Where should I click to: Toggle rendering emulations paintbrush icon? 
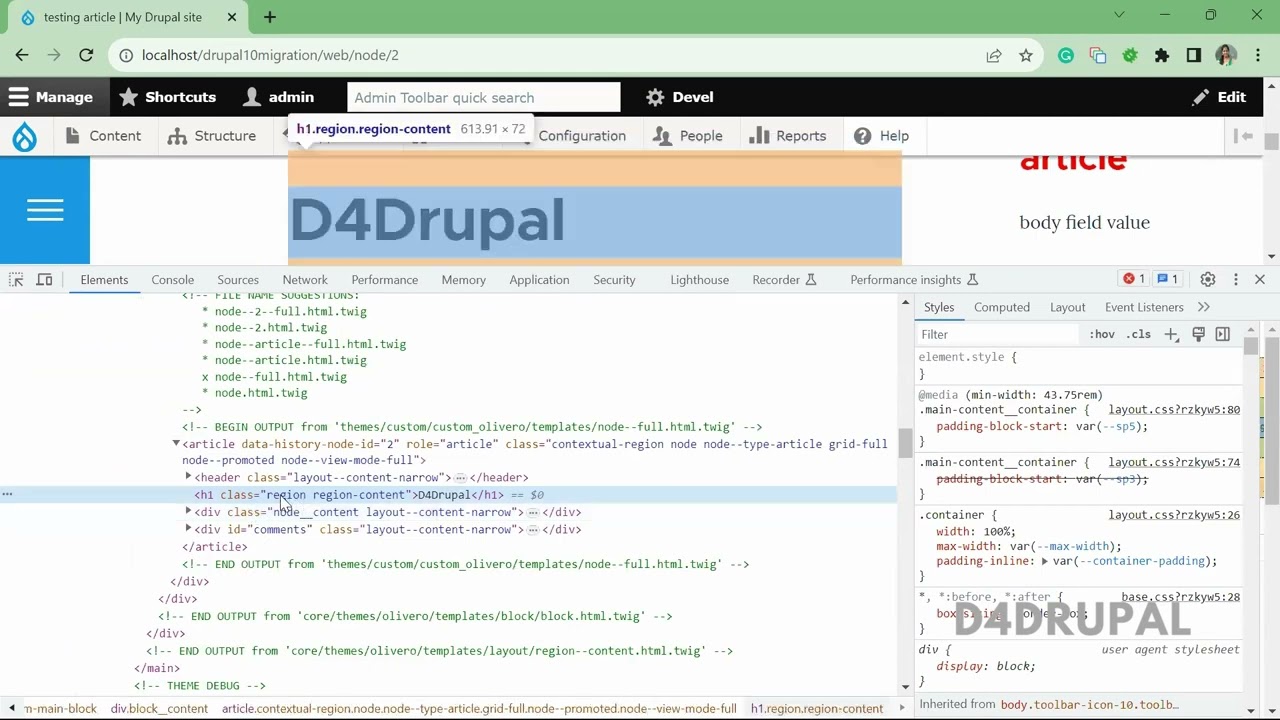click(x=1198, y=334)
